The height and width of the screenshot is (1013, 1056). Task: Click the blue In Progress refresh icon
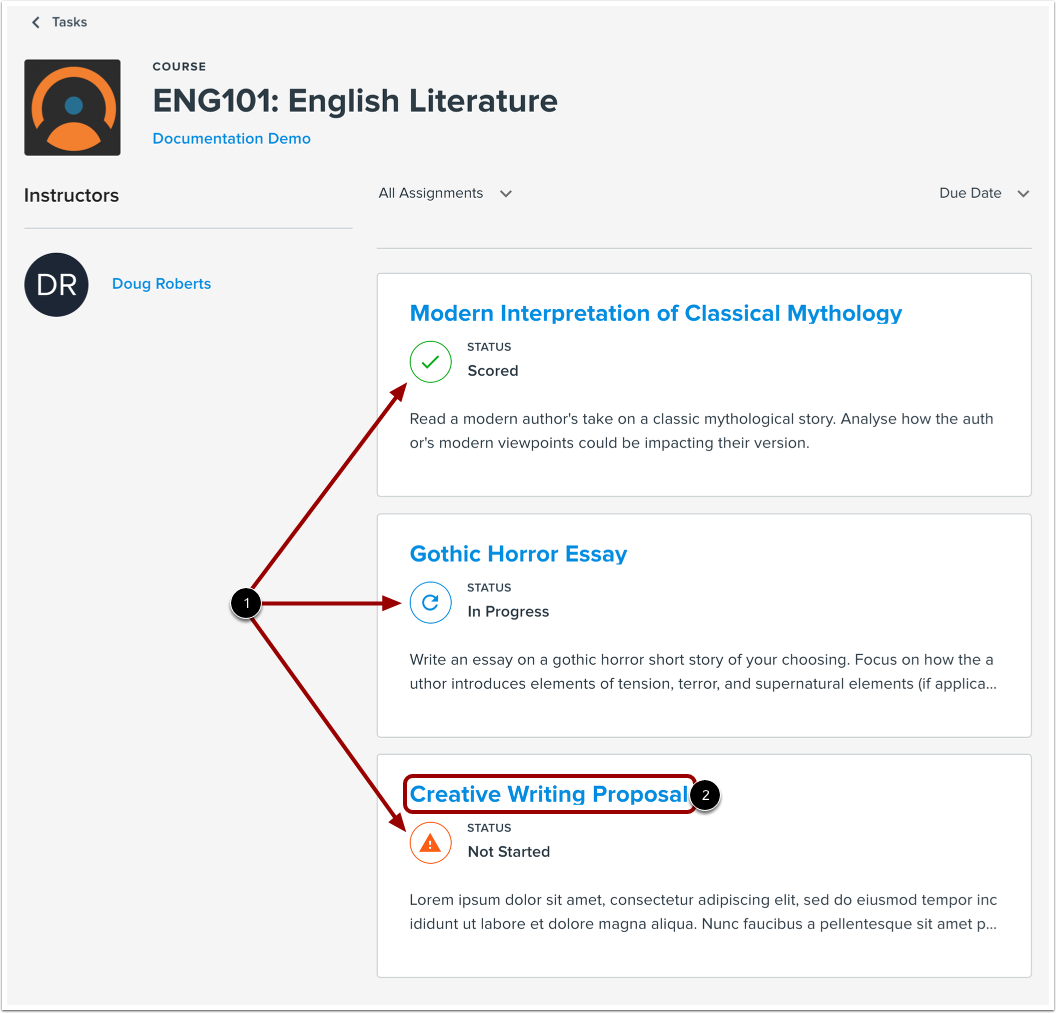pyautogui.click(x=430, y=603)
